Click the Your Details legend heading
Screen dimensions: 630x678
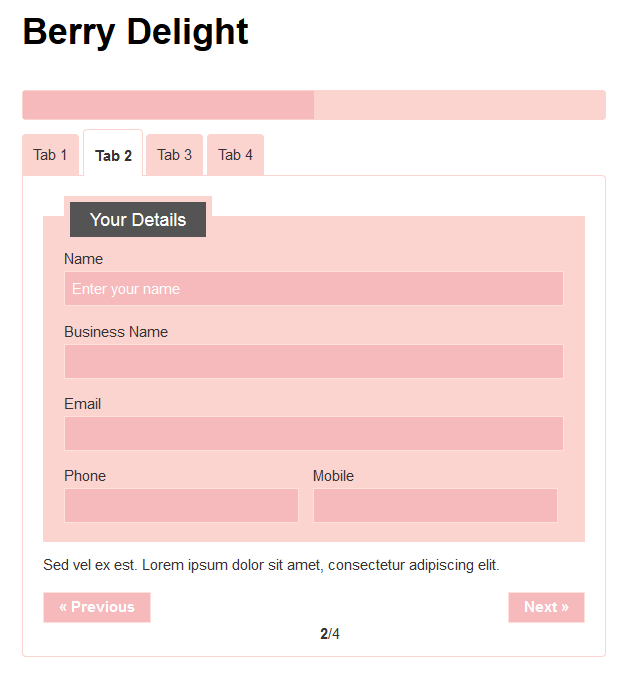(x=138, y=220)
